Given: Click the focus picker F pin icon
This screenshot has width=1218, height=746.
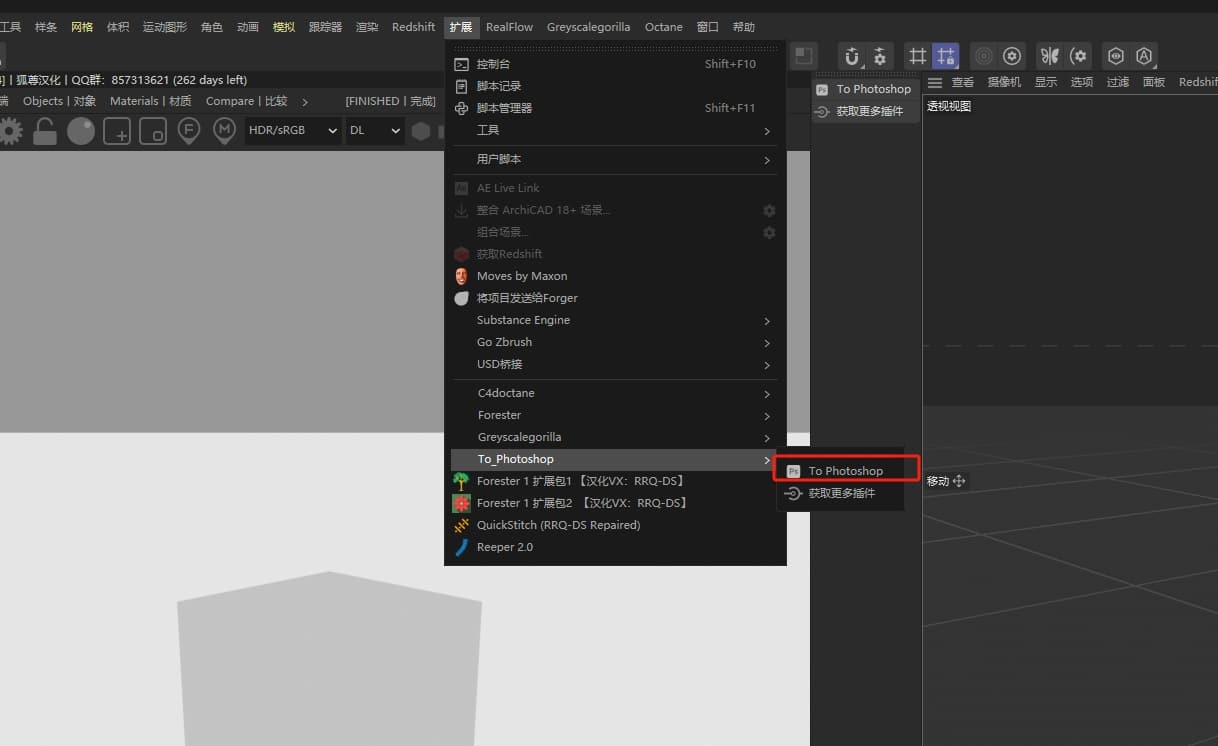Looking at the screenshot, I should click(x=189, y=130).
